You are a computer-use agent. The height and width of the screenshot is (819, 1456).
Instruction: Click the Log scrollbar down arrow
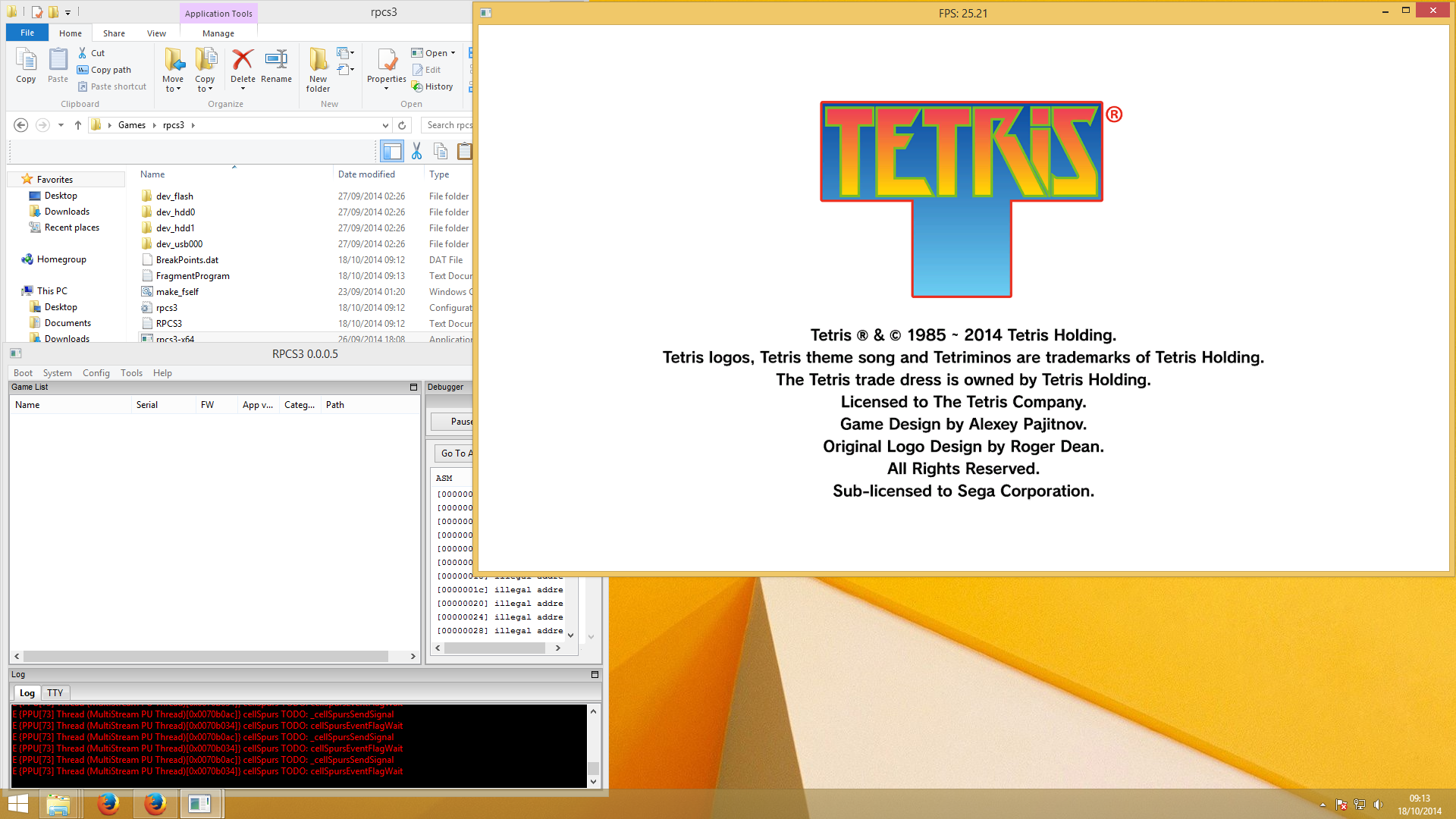coord(593,781)
